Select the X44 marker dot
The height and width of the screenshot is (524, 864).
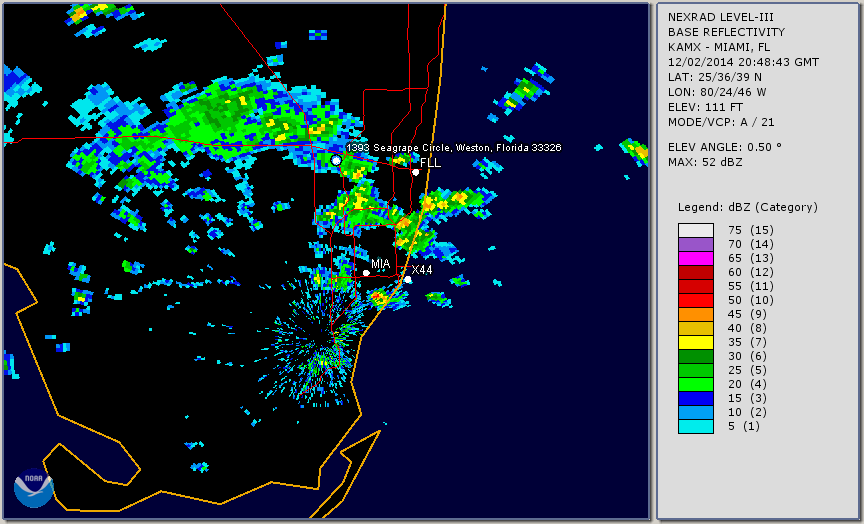tap(408, 280)
